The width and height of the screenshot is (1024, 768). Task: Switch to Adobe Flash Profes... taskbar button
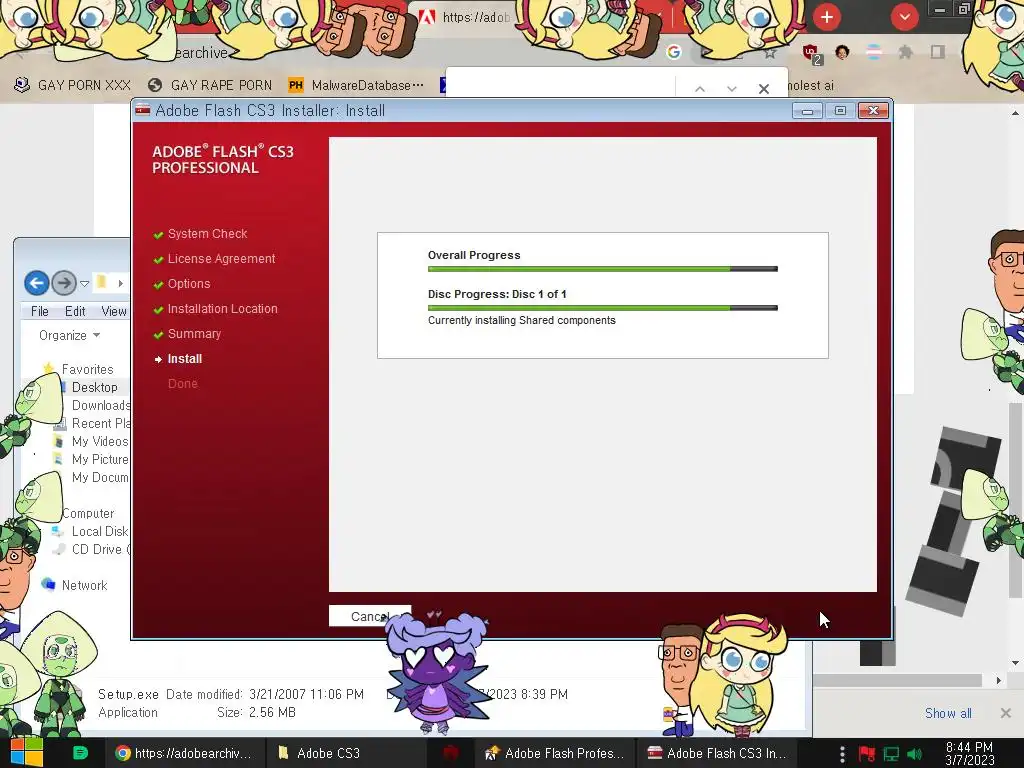click(555, 753)
